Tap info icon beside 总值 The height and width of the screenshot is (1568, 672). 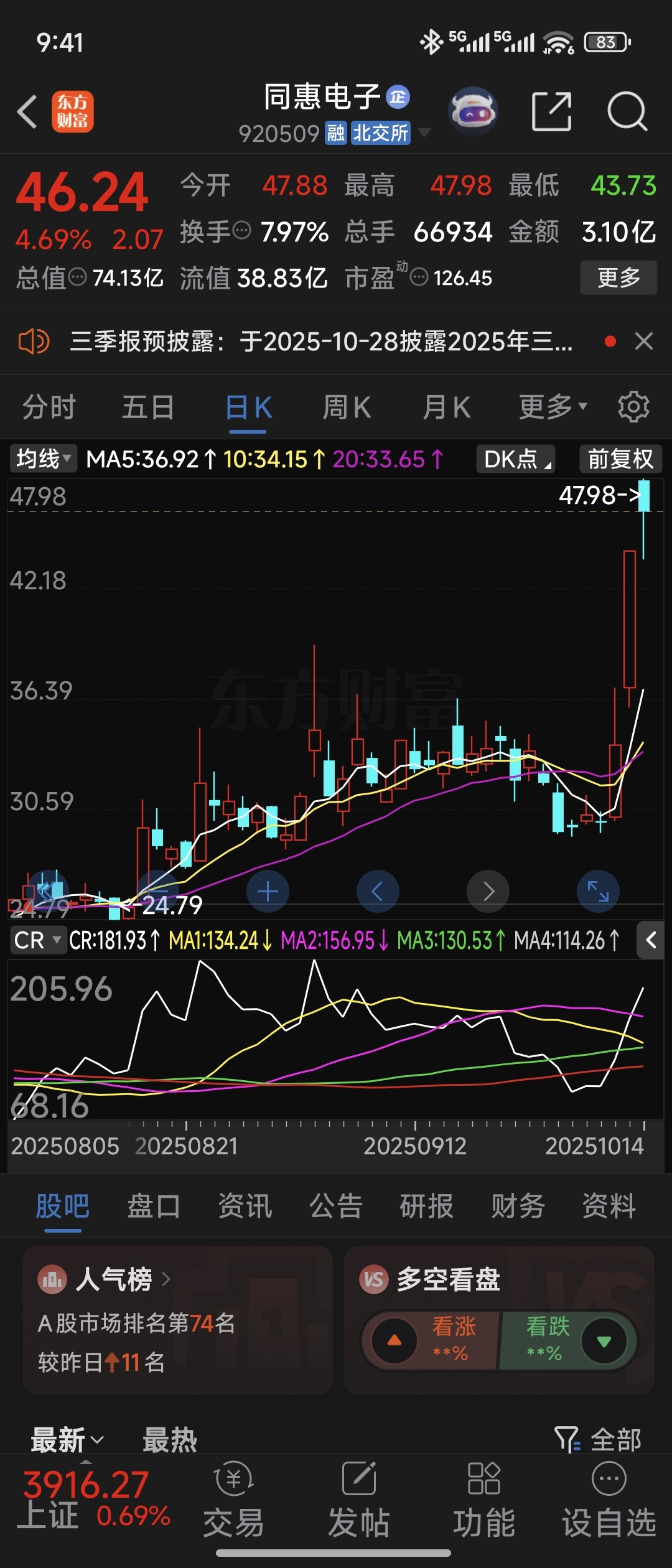pos(77,277)
